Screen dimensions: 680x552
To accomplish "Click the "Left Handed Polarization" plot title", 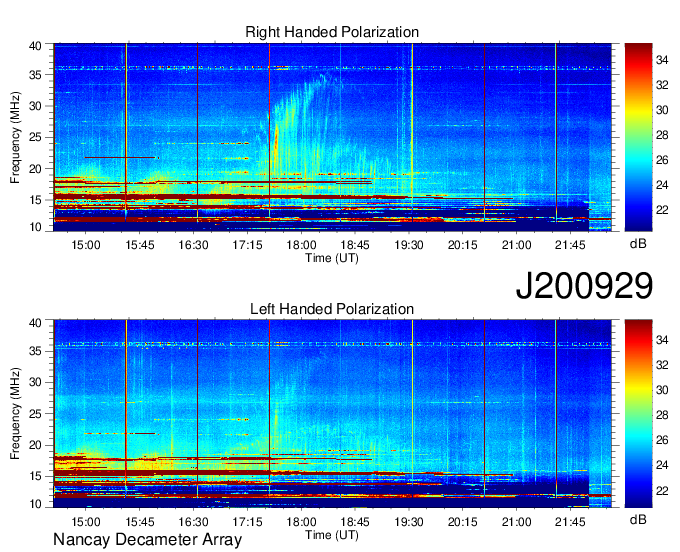I will (332, 309).
